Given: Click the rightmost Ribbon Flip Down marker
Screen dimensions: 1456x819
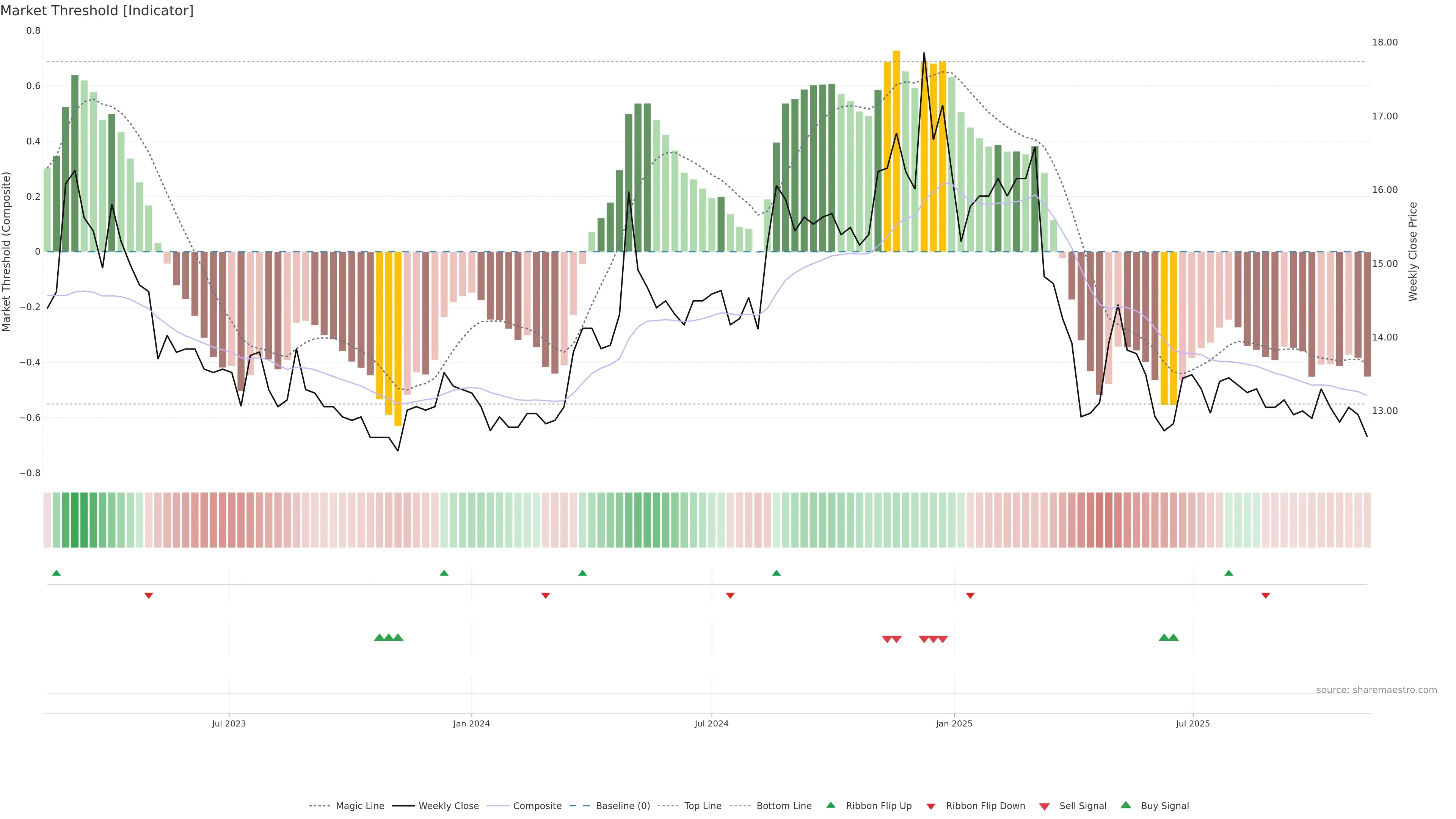Looking at the screenshot, I should (x=1266, y=595).
